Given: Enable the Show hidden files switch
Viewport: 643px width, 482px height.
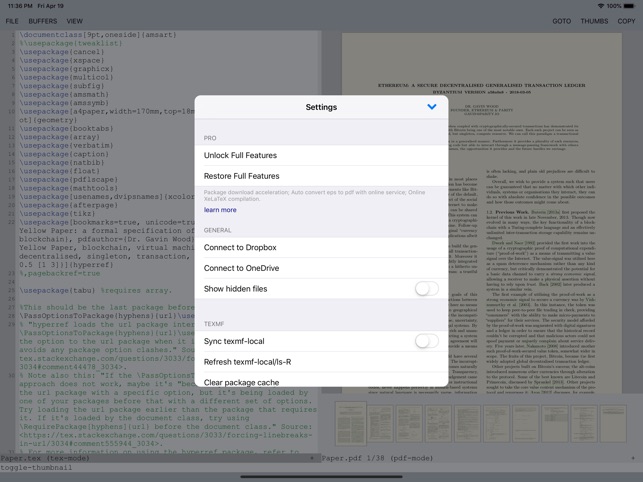Looking at the screenshot, I should (x=426, y=289).
